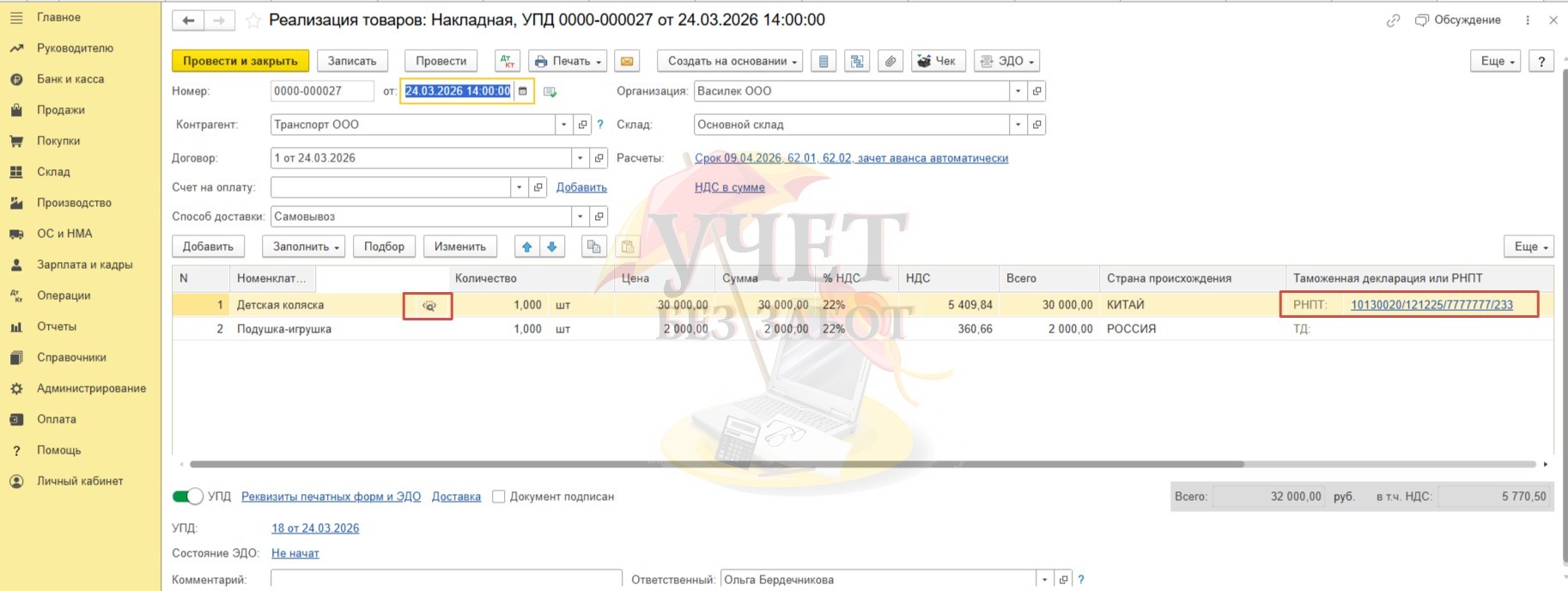Click the Комментарий input field

(x=447, y=580)
